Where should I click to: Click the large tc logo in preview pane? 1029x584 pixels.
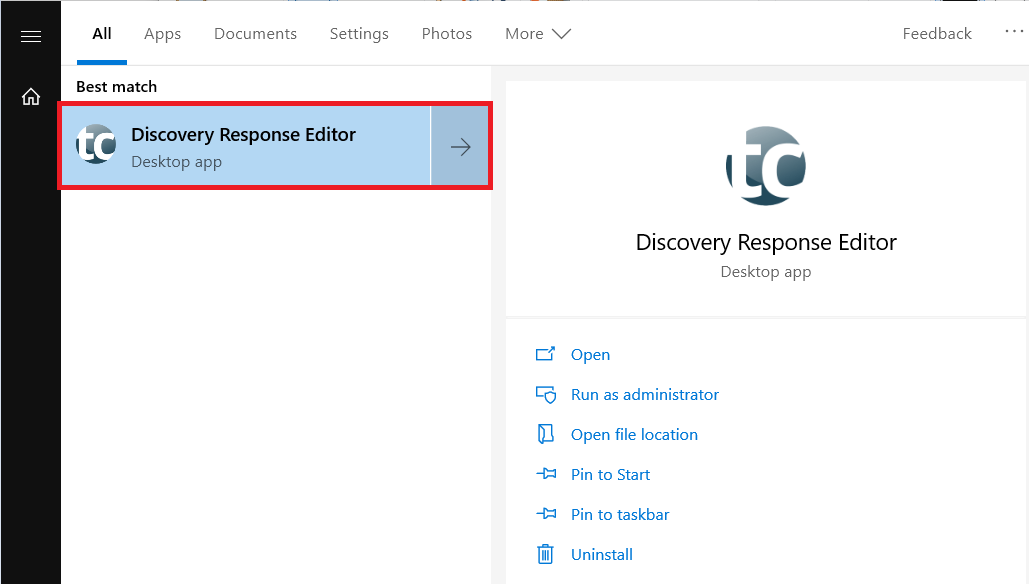click(x=765, y=166)
